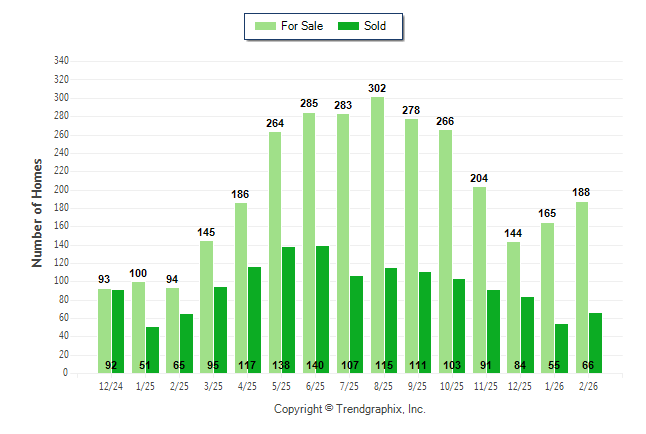Screen dimensions: 646x434
Task: Click the 3/25 For Sale bar of 145
Action: tap(206, 307)
